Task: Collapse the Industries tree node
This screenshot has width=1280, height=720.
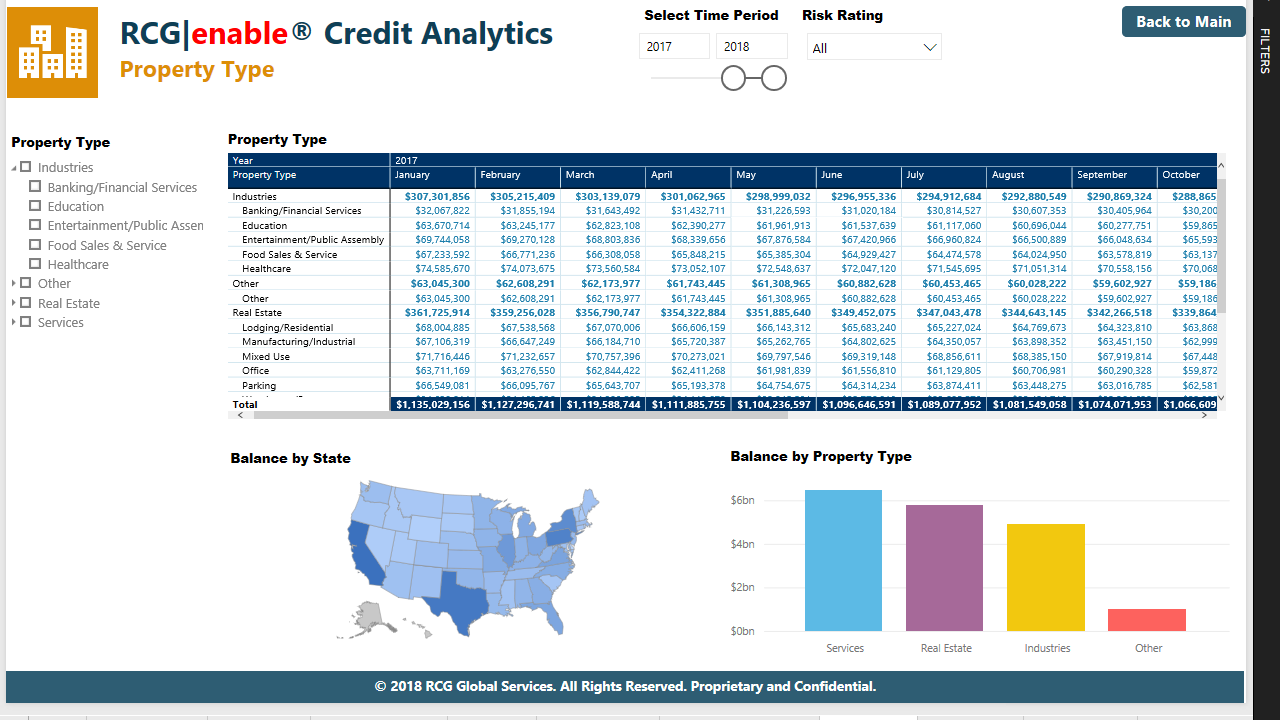Action: point(14,168)
